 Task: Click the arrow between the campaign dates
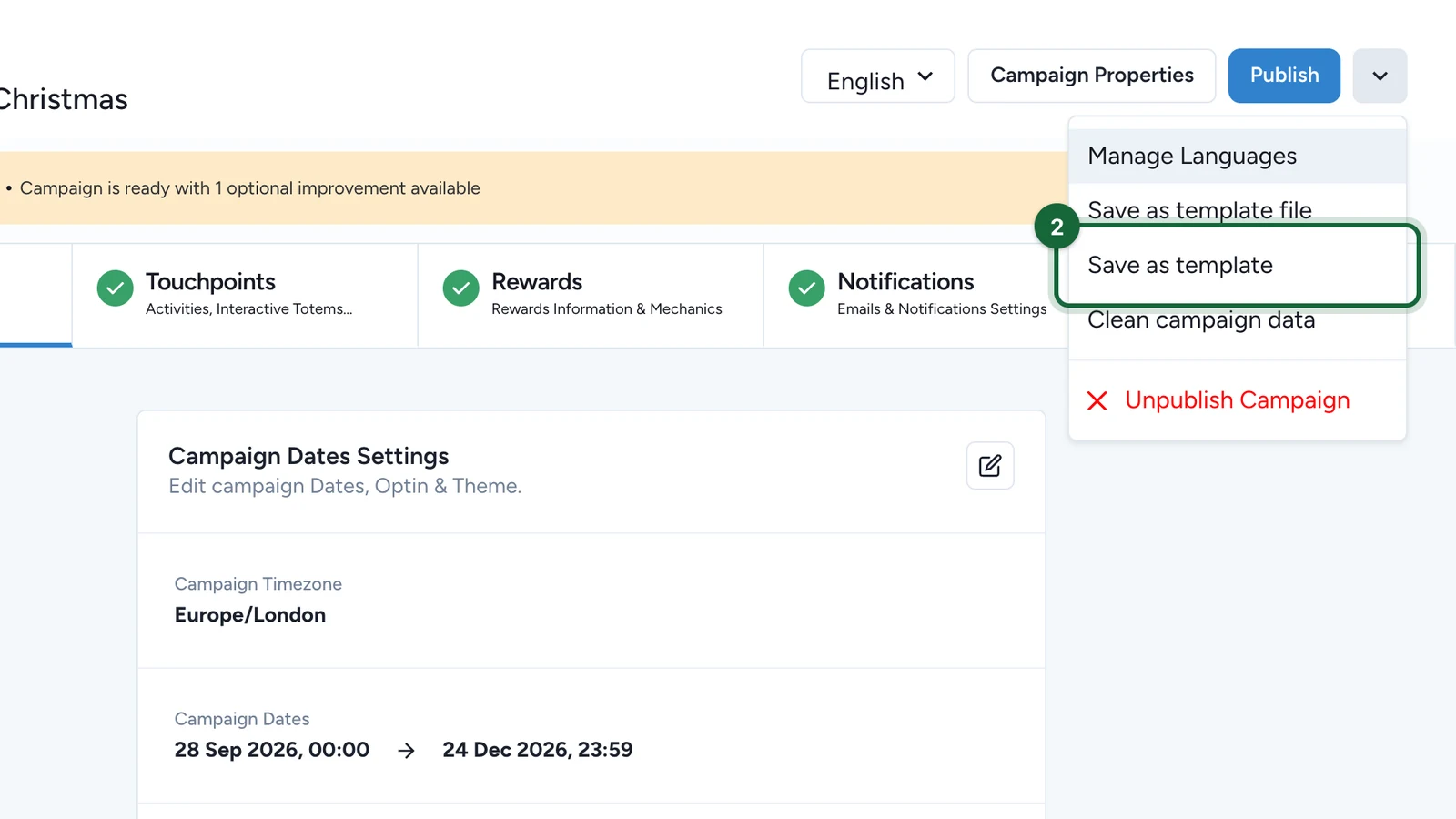[x=407, y=751]
